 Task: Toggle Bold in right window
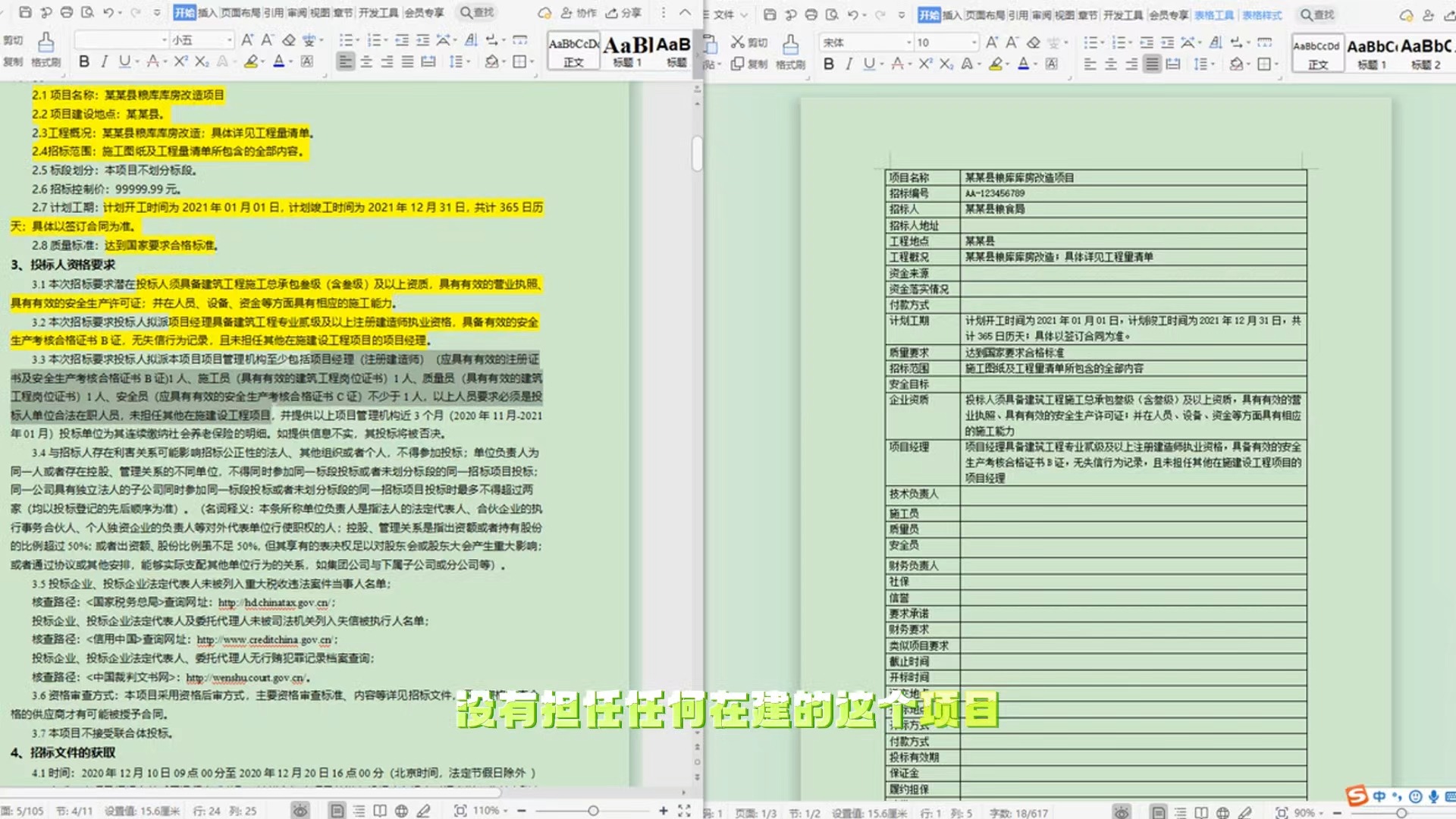click(828, 64)
